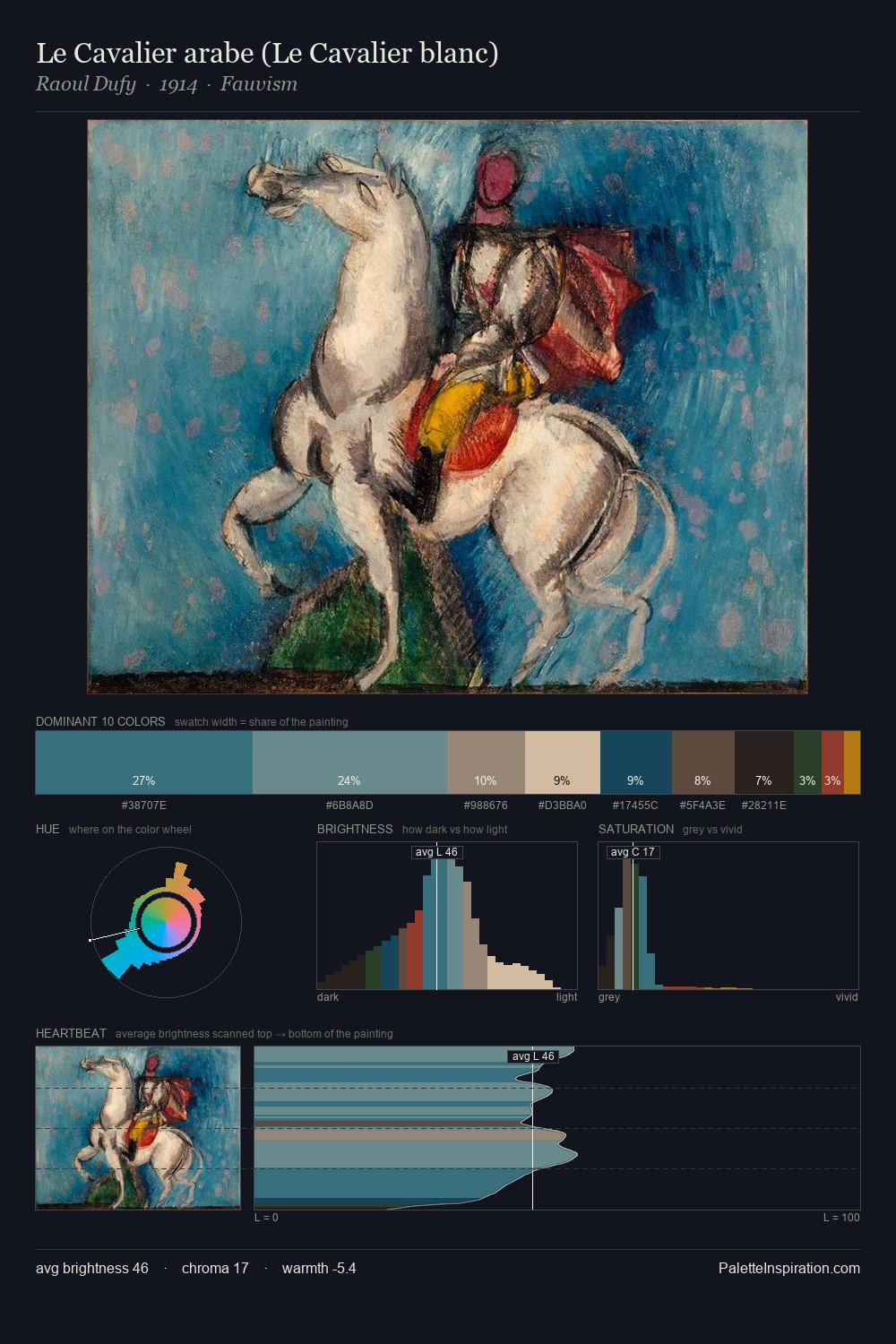Click the beige 9% swatch #D3BBA0
The image size is (896, 1344).
563,762
